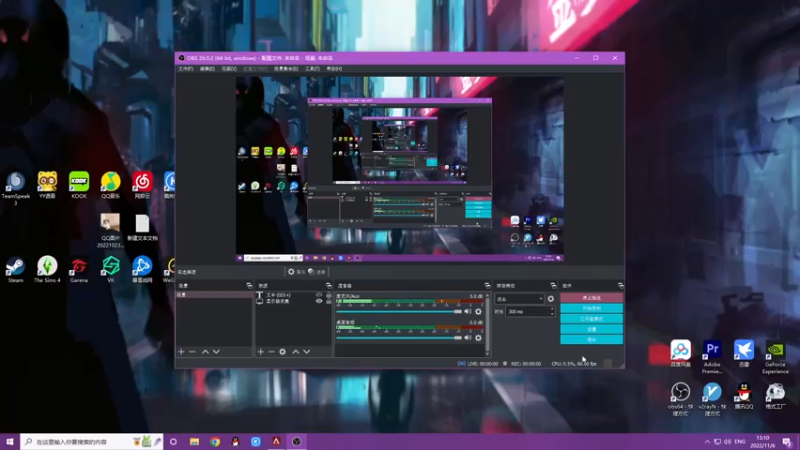Screen dimensions: 800x450
Task: Open Mic/Aux audio settings gear
Action: [x=478, y=311]
